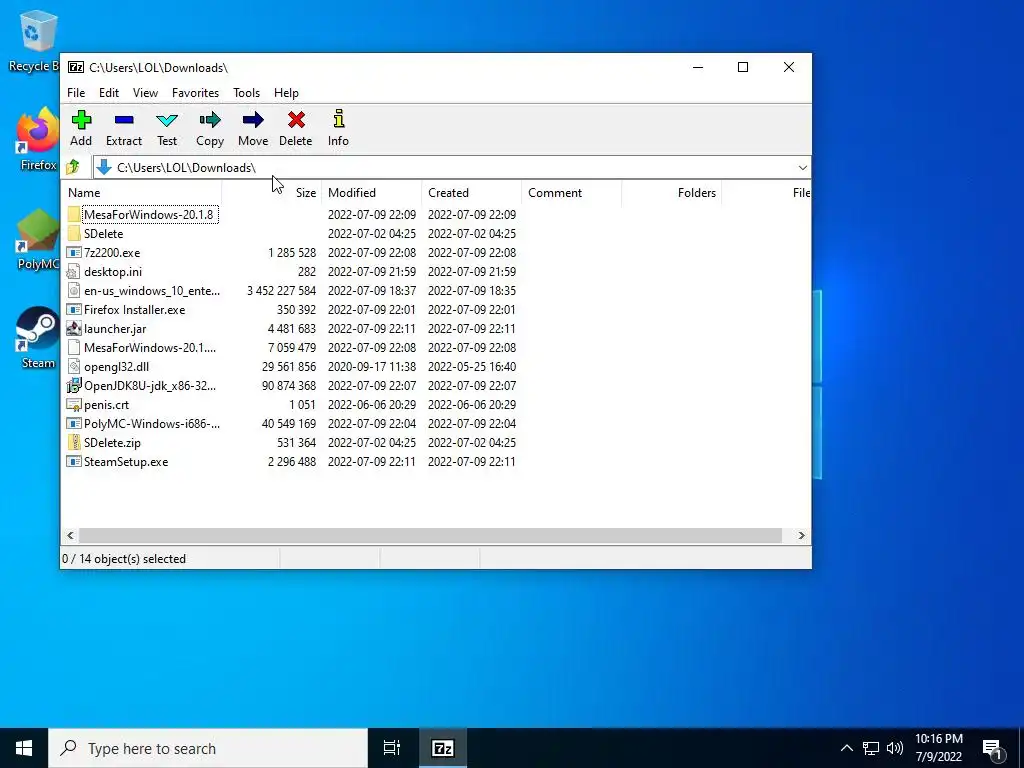Select the MesaForWindows-20.1.8 folder icon
This screenshot has width=1024, height=768.
click(74, 214)
